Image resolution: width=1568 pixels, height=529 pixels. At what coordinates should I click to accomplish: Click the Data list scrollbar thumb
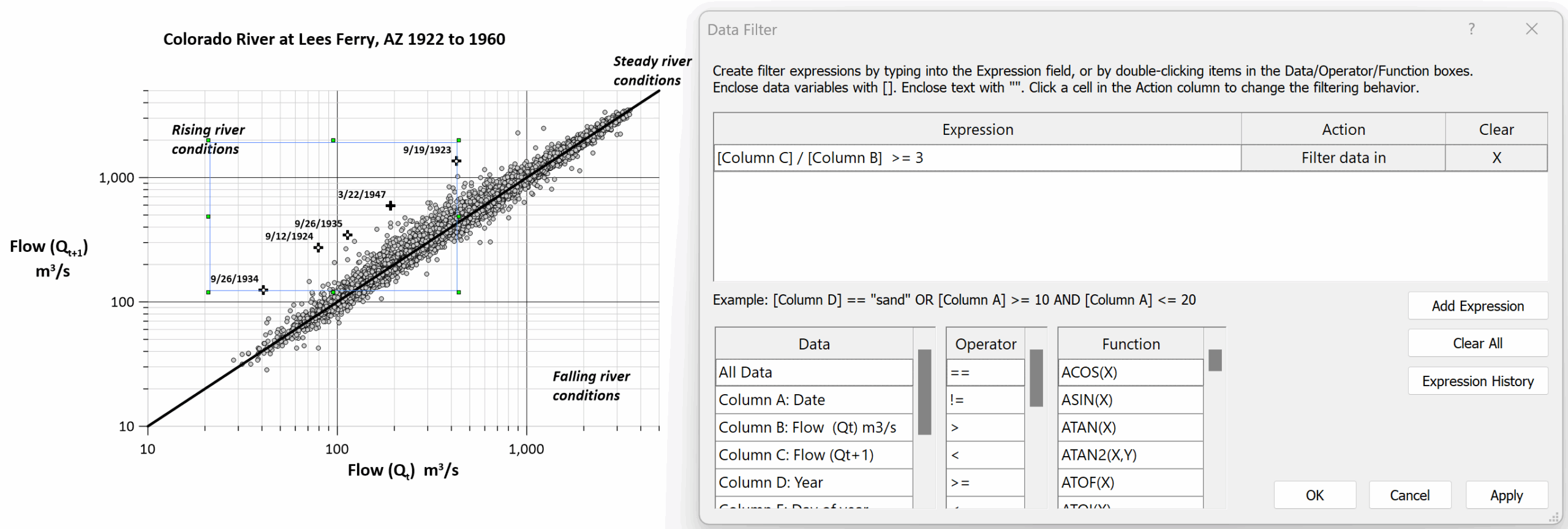coord(924,392)
